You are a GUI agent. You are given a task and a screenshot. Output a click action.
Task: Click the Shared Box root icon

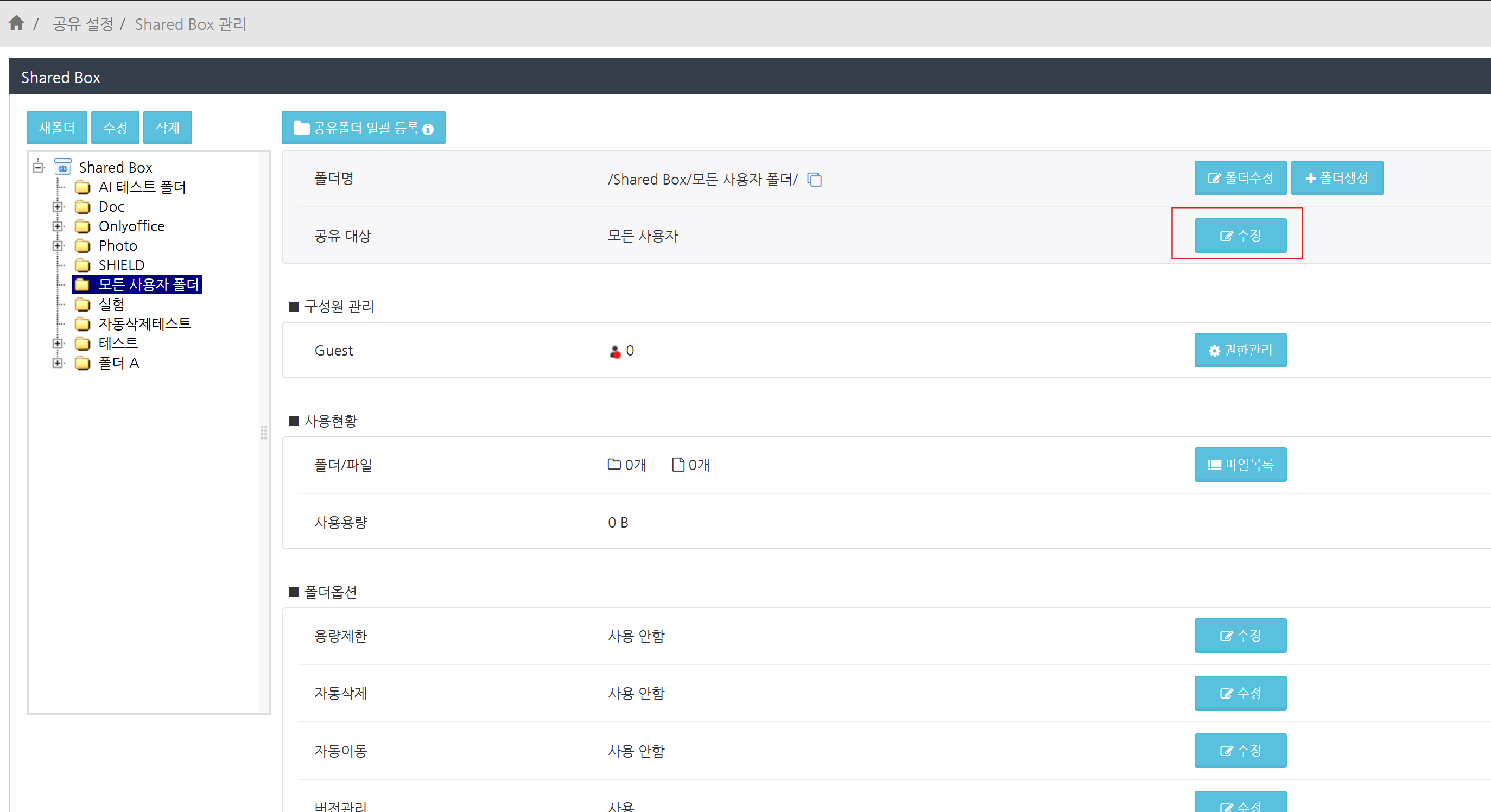tap(62, 167)
